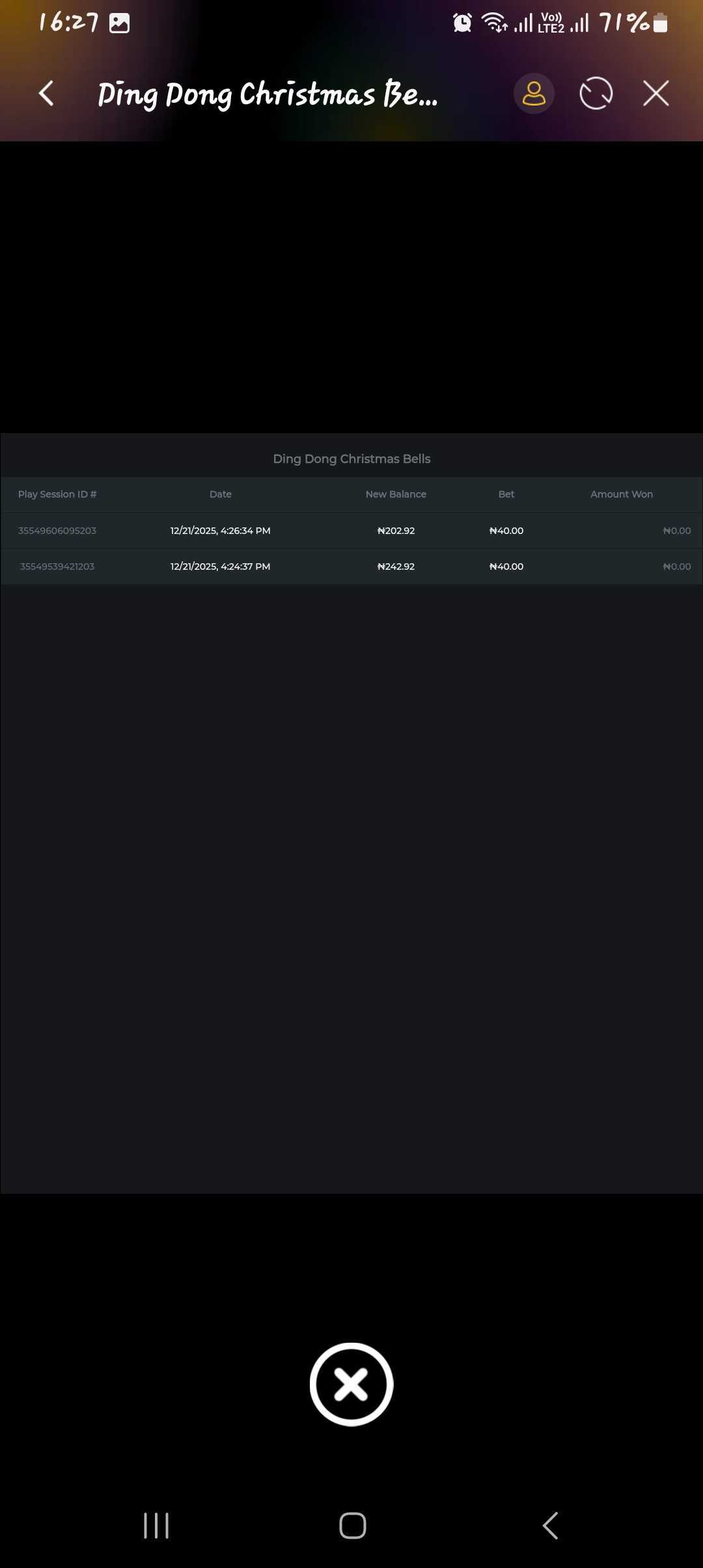The image size is (703, 1568).
Task: Tap the picture notification icon in status bar
Action: [x=119, y=23]
